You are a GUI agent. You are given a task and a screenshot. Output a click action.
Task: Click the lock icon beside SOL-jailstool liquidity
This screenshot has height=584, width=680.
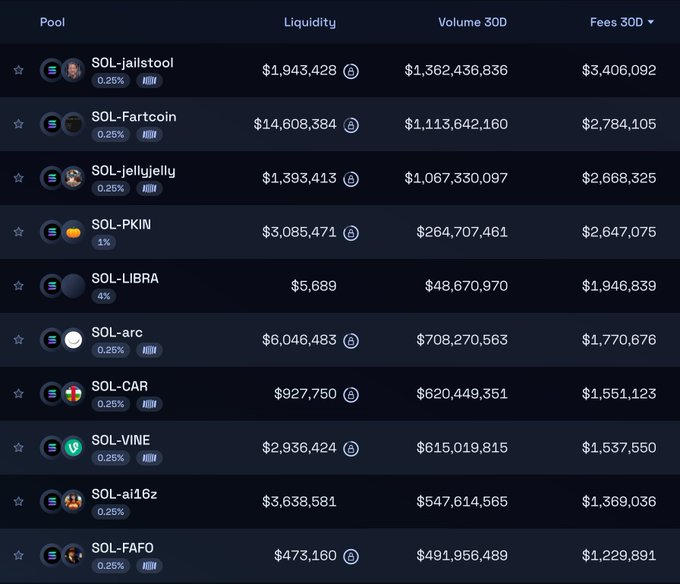pyautogui.click(x=351, y=71)
